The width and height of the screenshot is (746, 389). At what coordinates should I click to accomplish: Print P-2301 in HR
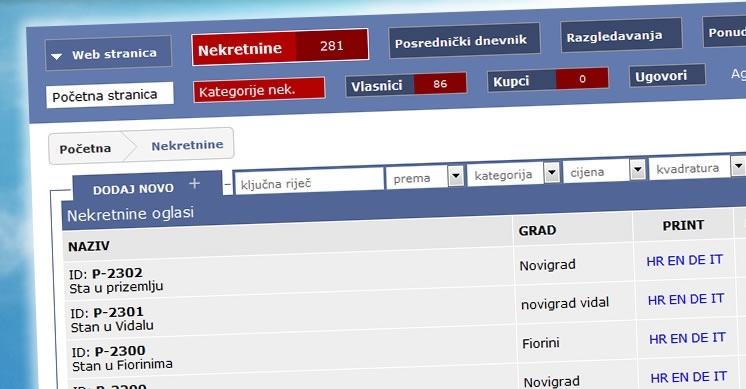(656, 300)
